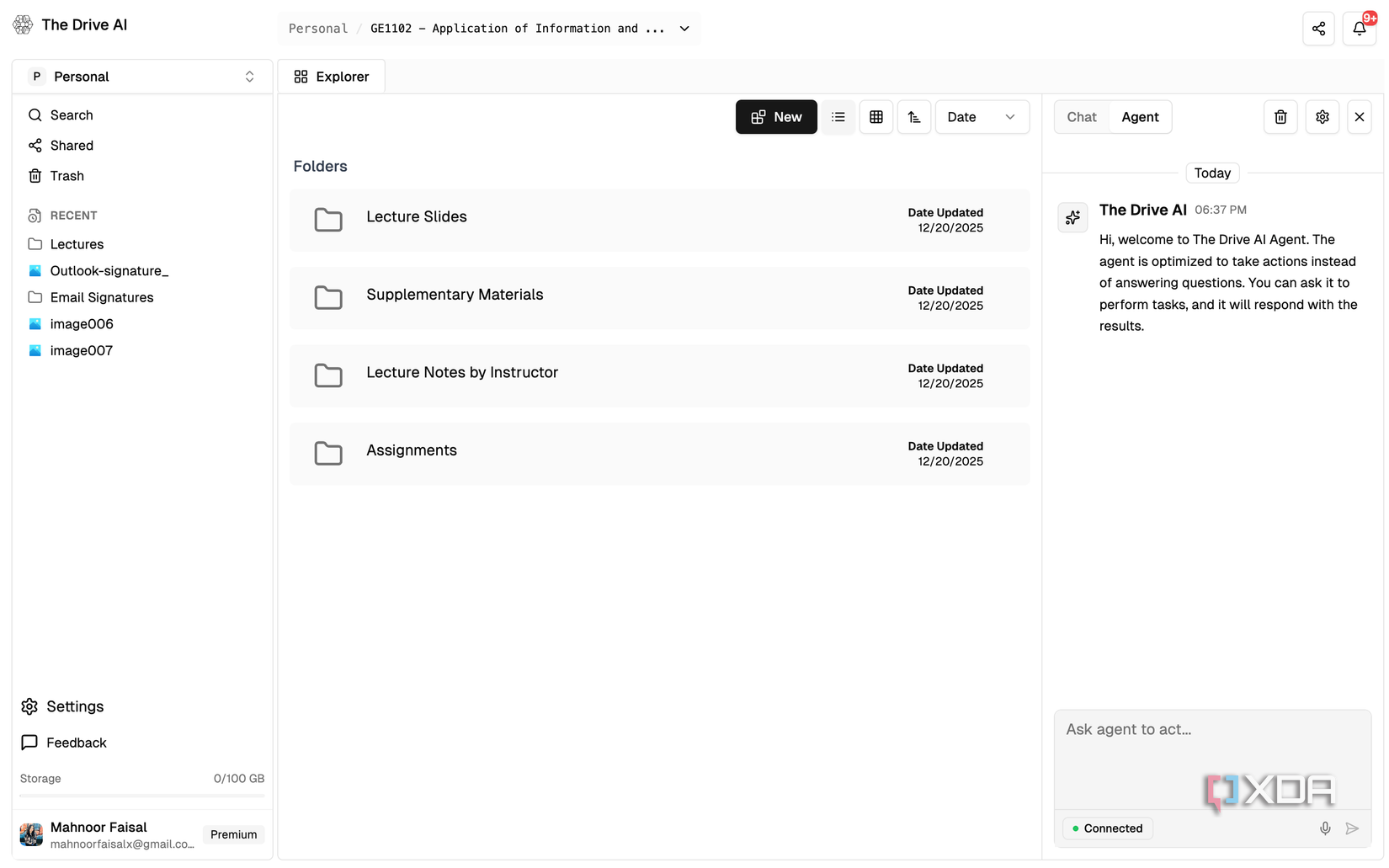Viewport: 1389px width, 868px height.
Task: Open Feedback from the sidebar
Action: pyautogui.click(x=76, y=743)
